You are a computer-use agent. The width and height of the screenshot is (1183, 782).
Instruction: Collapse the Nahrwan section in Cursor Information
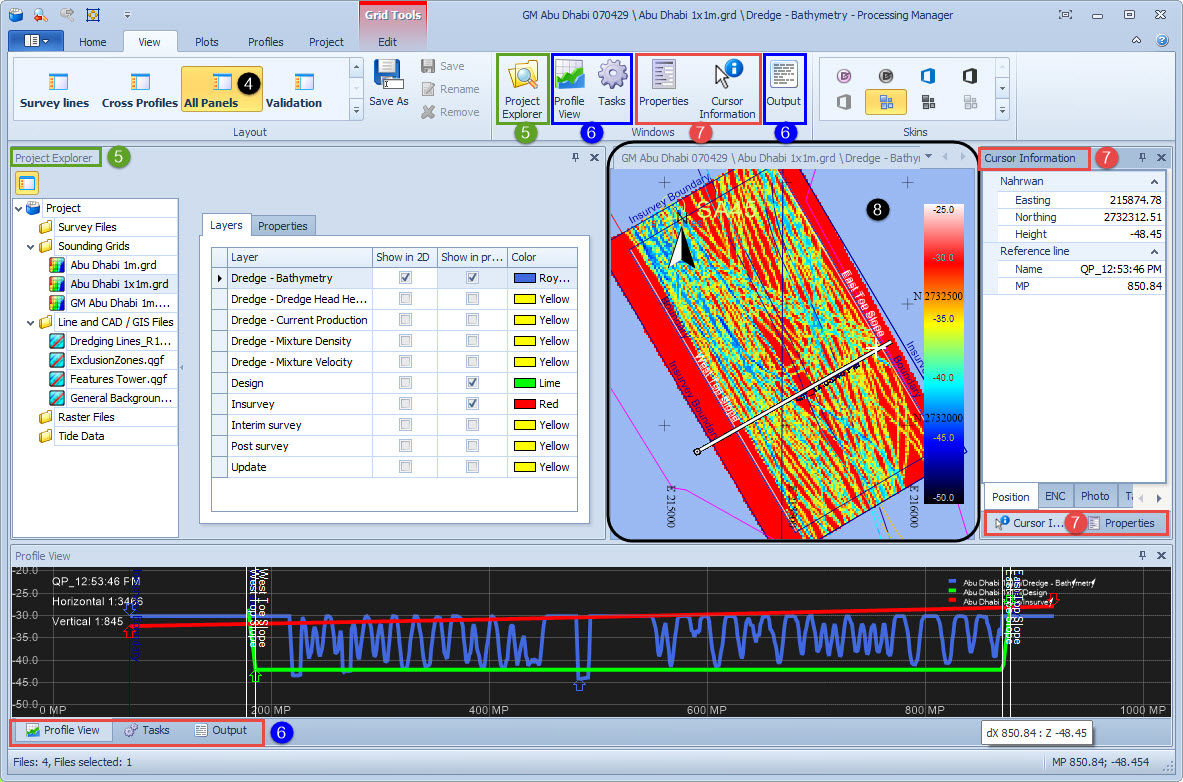(1154, 182)
